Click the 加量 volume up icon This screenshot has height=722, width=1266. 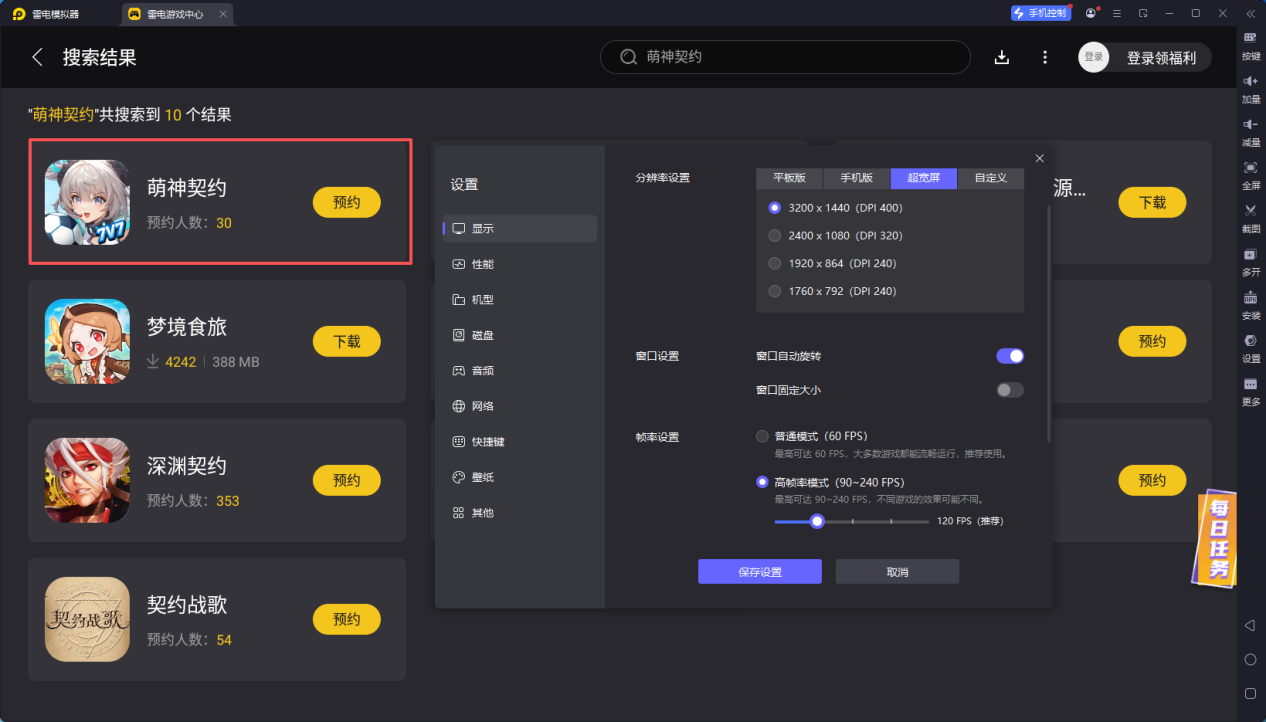tap(1250, 81)
